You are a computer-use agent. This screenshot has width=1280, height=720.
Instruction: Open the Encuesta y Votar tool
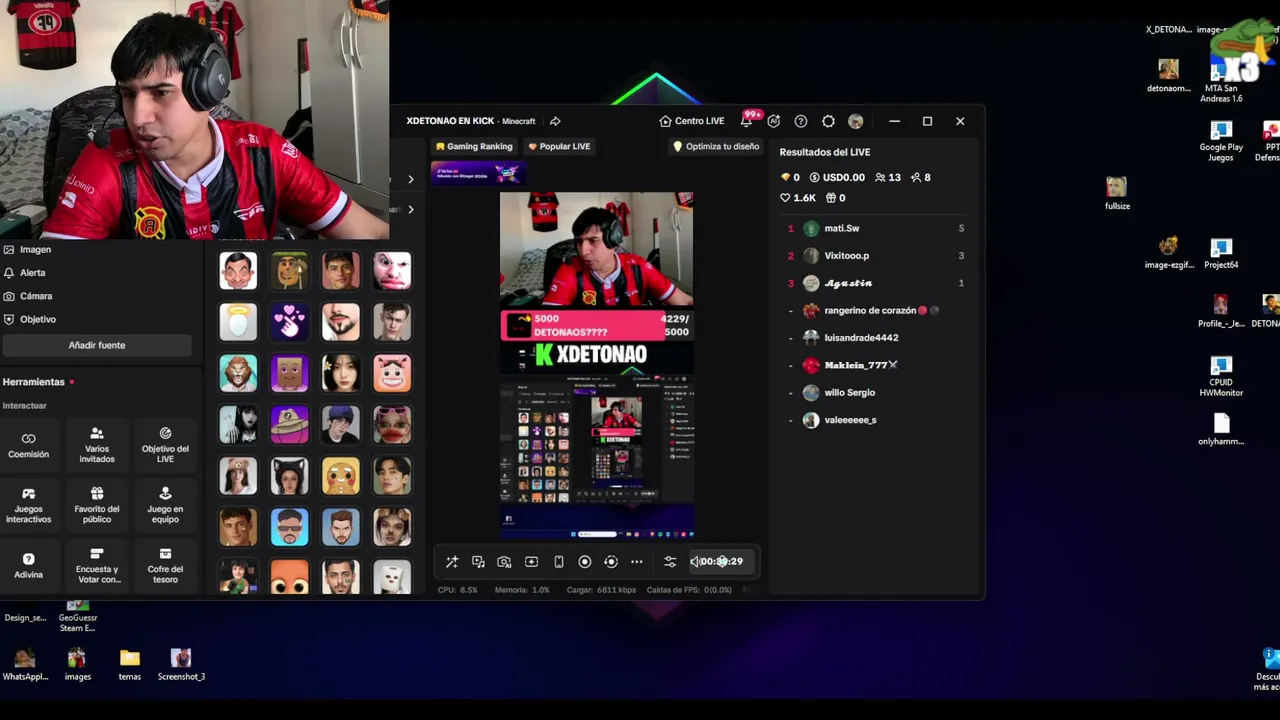[x=97, y=566]
